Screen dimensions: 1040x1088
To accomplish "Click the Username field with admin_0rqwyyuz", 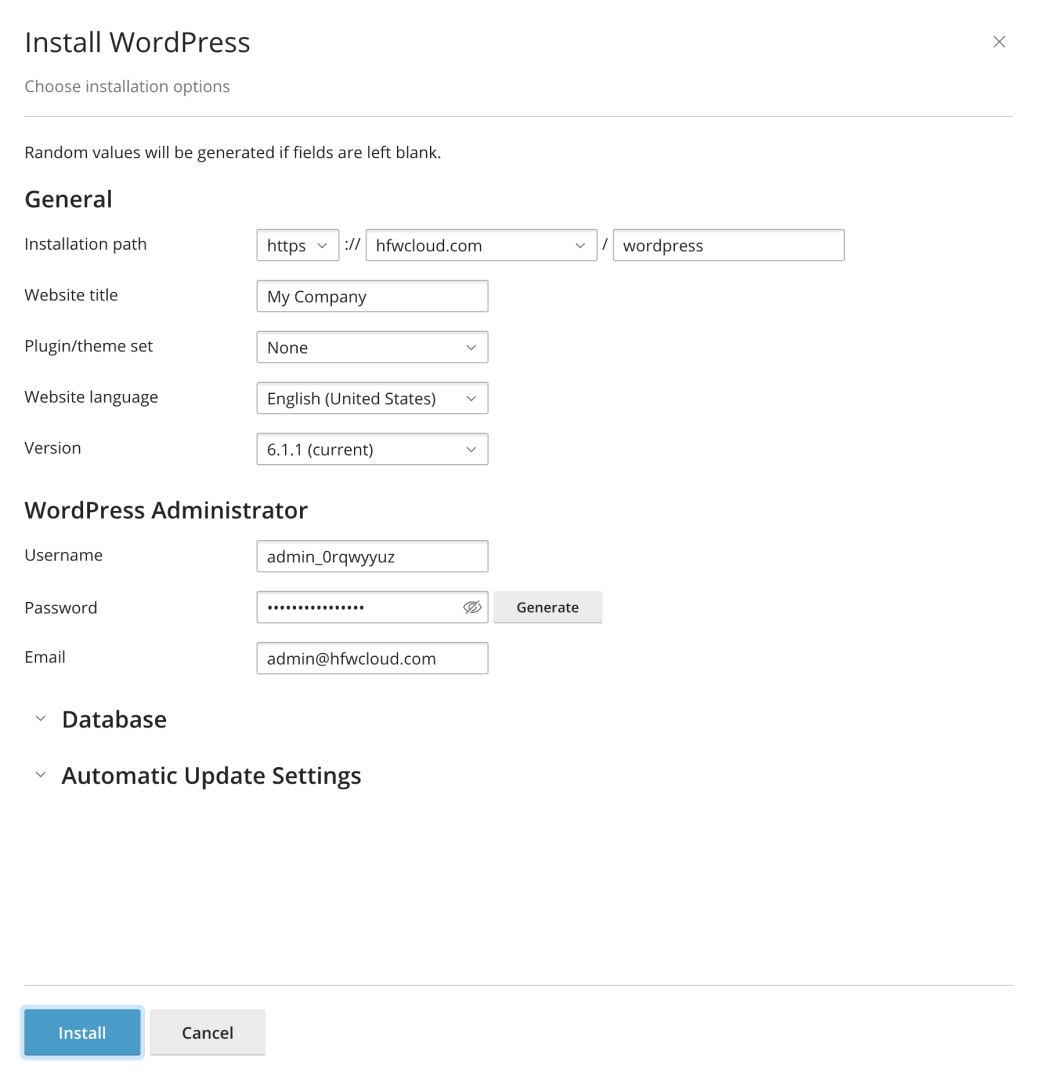I will (372, 556).
